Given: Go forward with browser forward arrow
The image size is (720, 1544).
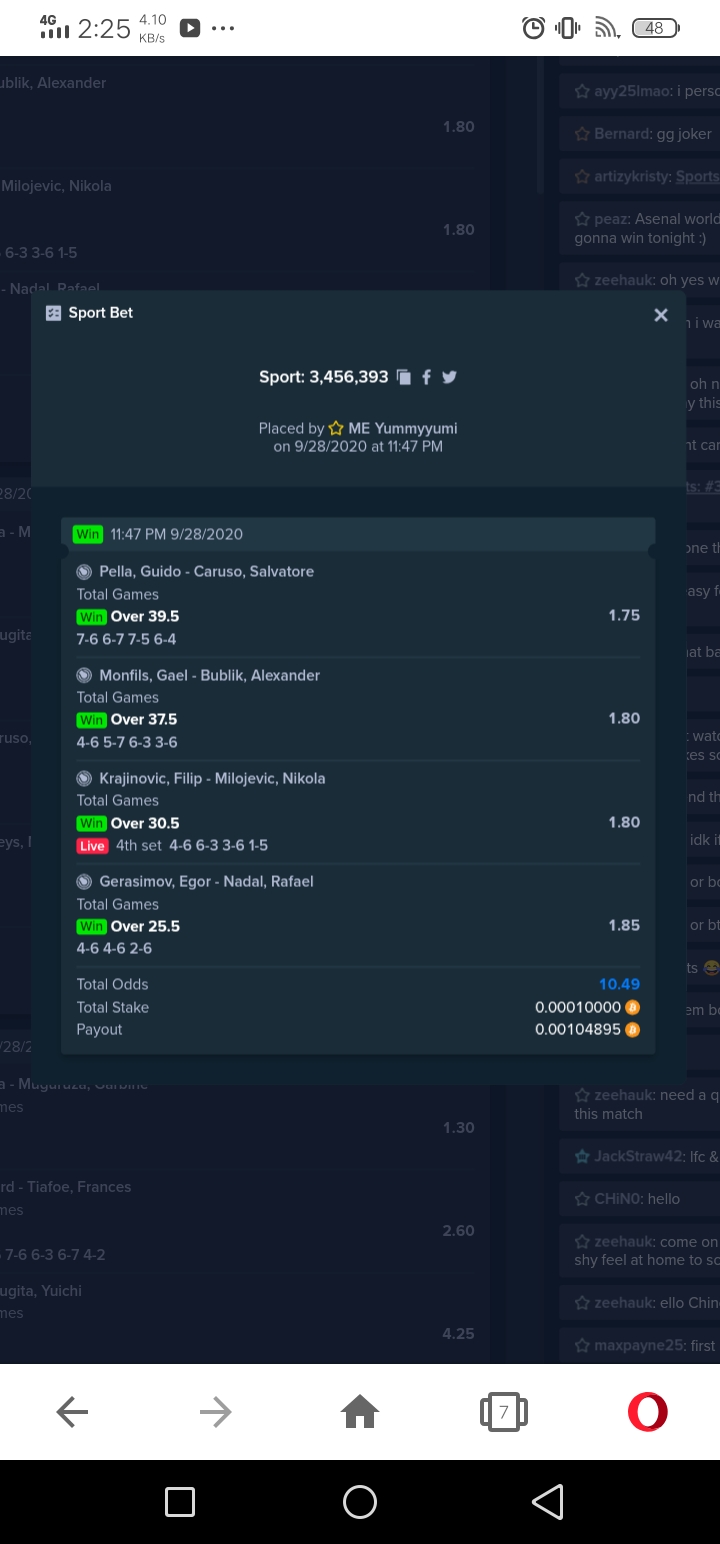Looking at the screenshot, I should click(x=215, y=1412).
